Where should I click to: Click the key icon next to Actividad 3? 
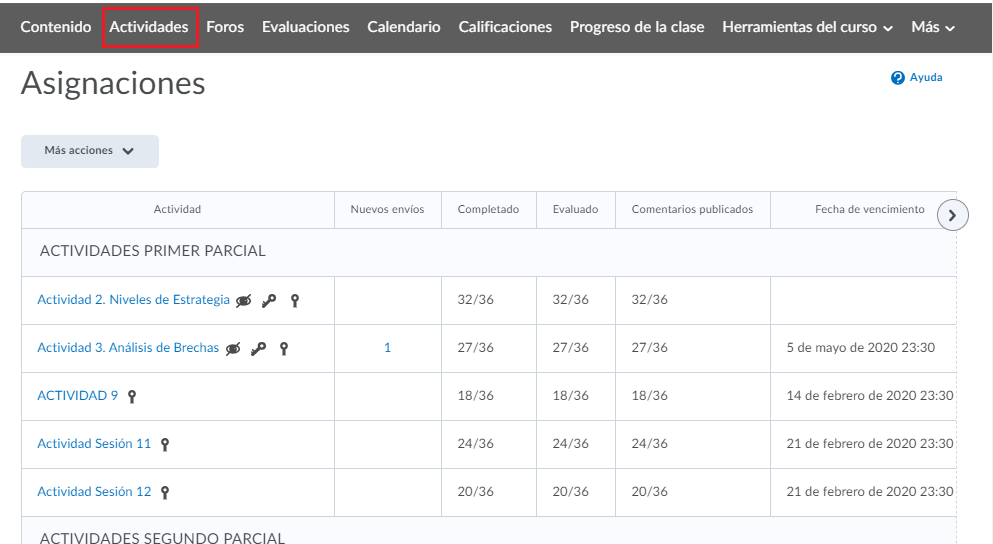(258, 348)
